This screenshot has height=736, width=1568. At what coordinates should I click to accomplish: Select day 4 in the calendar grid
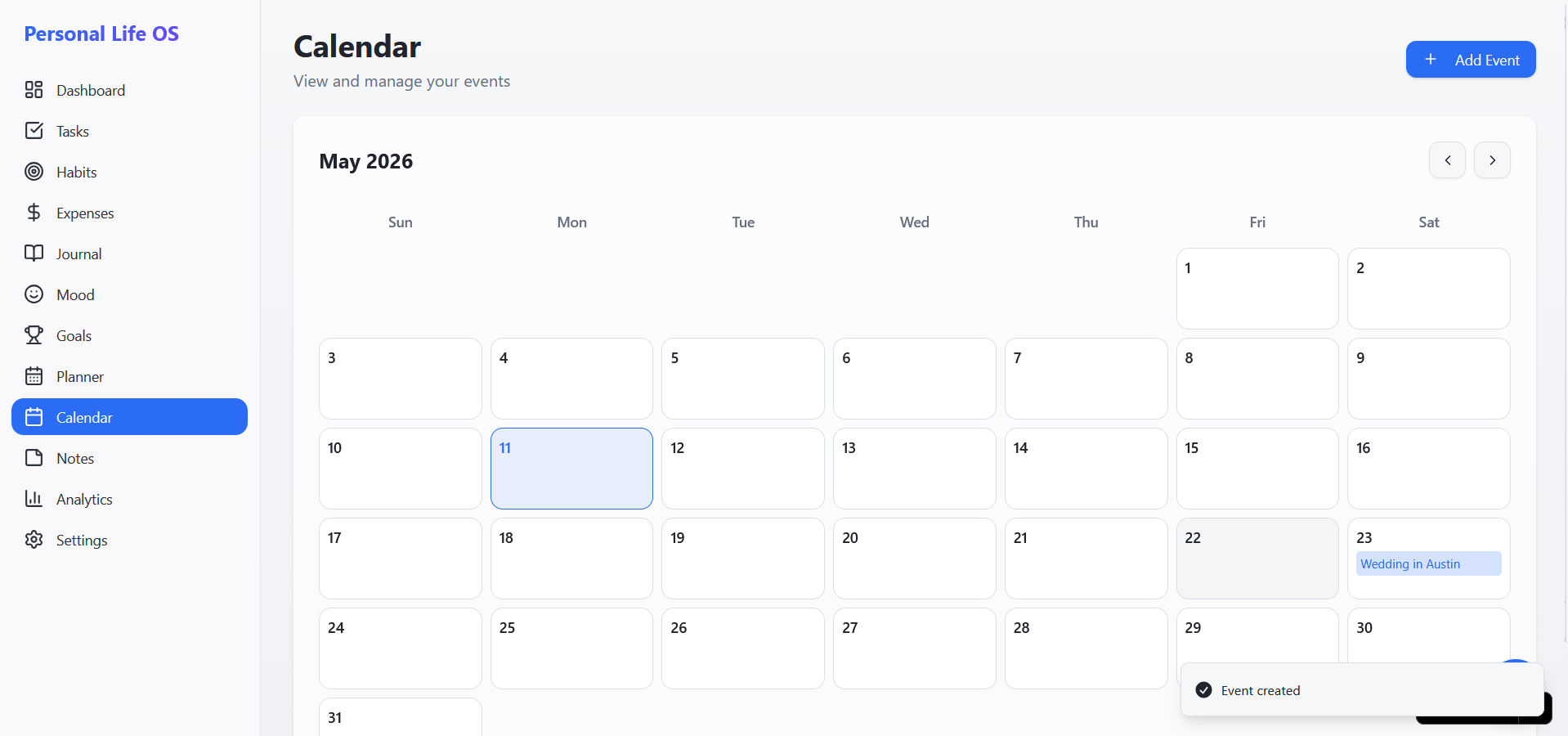571,379
